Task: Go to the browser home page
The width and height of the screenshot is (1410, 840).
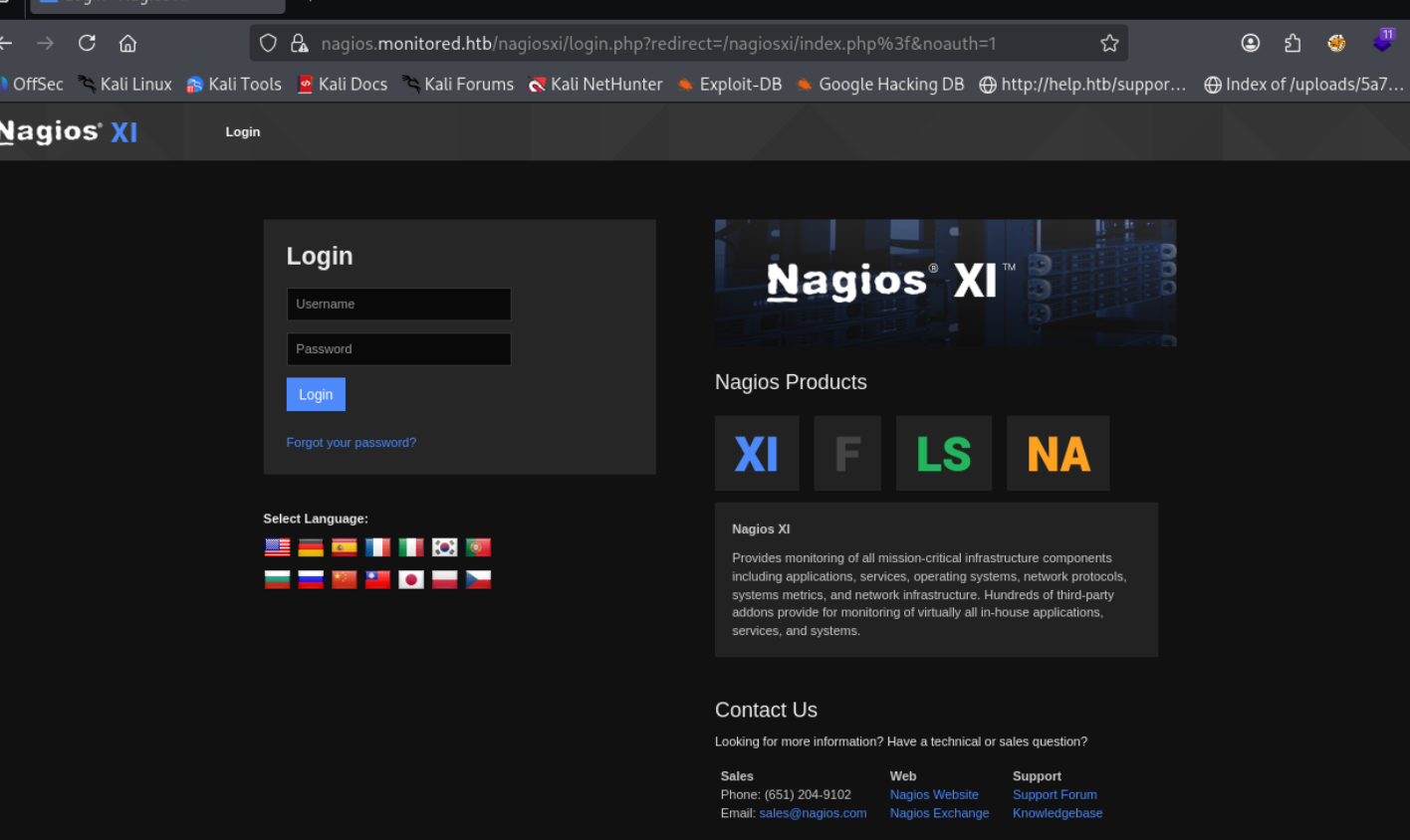Action: coord(127,43)
